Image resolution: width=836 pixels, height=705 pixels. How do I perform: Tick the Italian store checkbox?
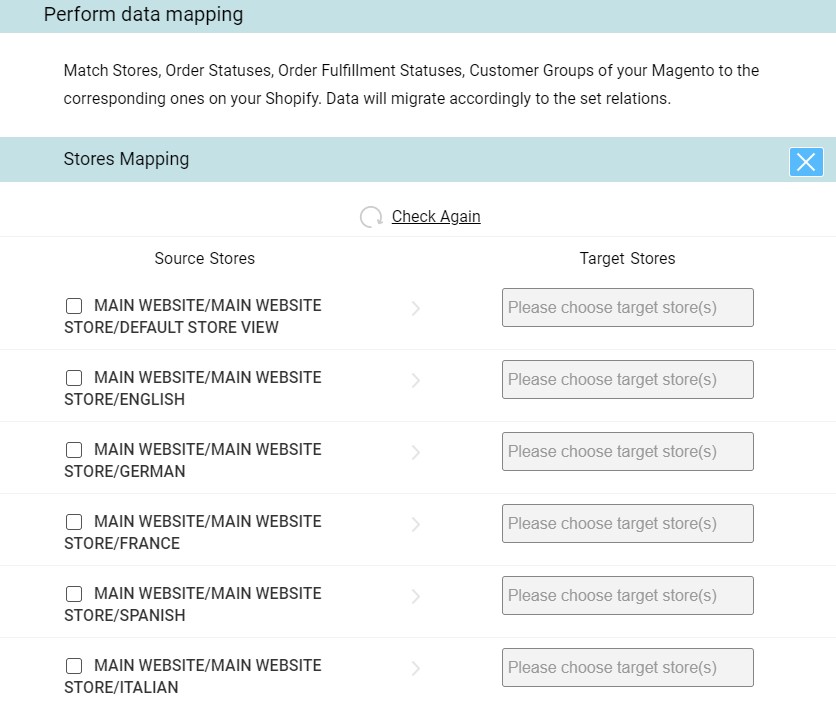tap(74, 666)
